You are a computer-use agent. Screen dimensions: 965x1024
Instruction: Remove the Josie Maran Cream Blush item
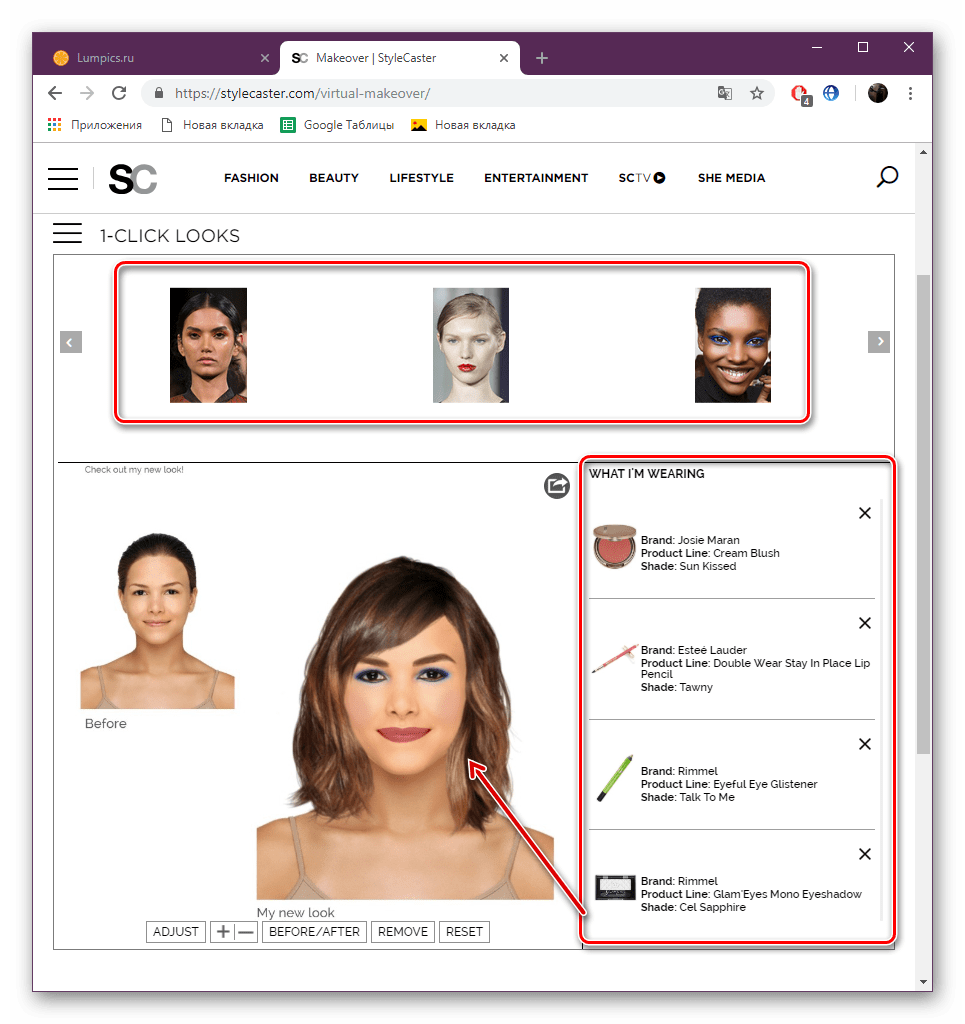(864, 513)
